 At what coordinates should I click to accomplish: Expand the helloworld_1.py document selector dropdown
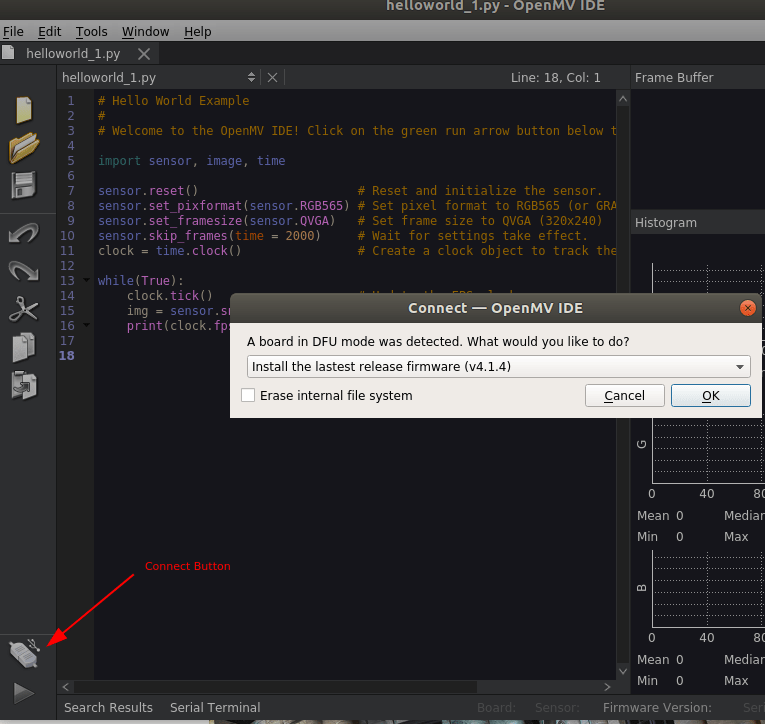coord(251,77)
